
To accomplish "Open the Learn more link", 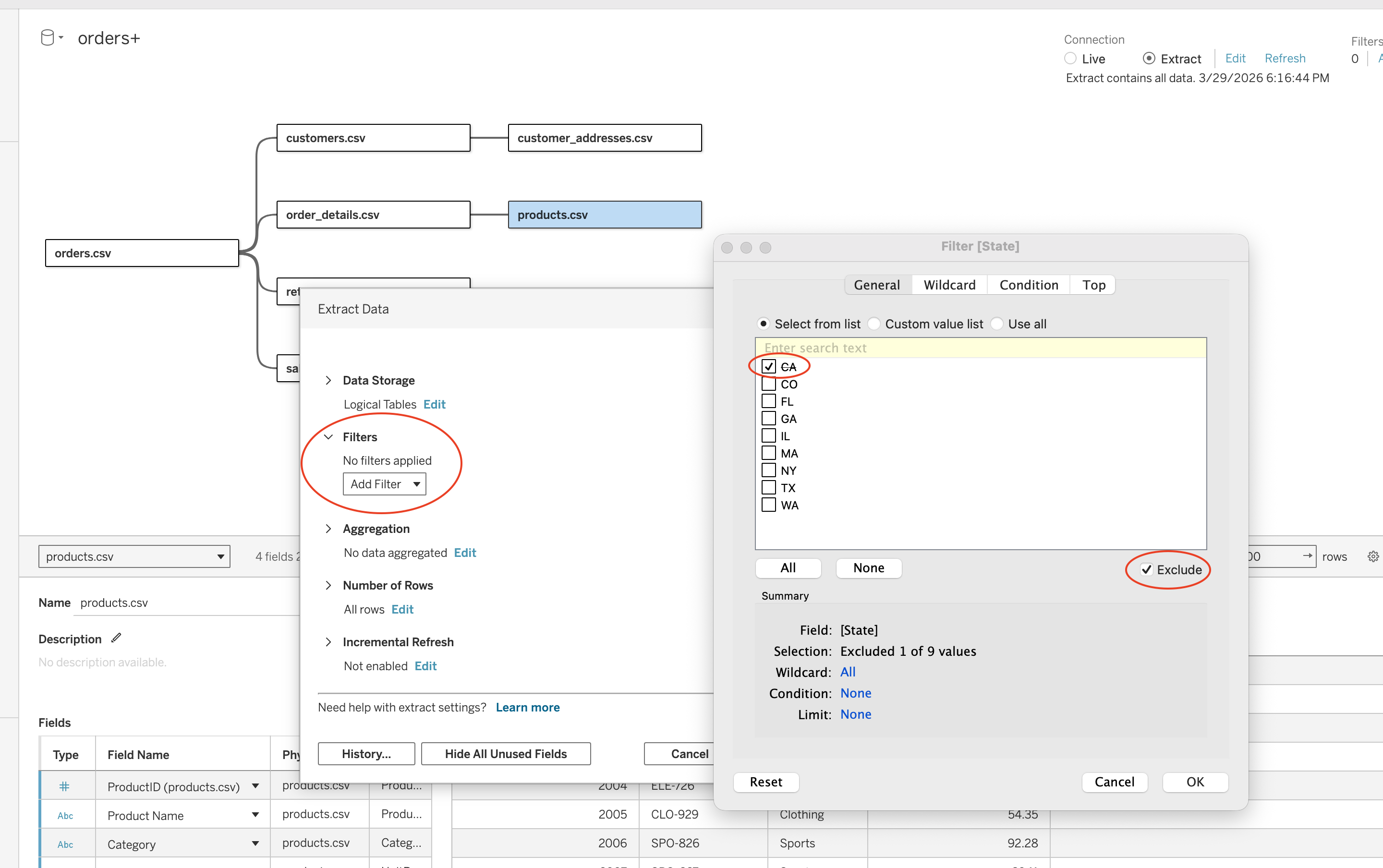I will [527, 707].
